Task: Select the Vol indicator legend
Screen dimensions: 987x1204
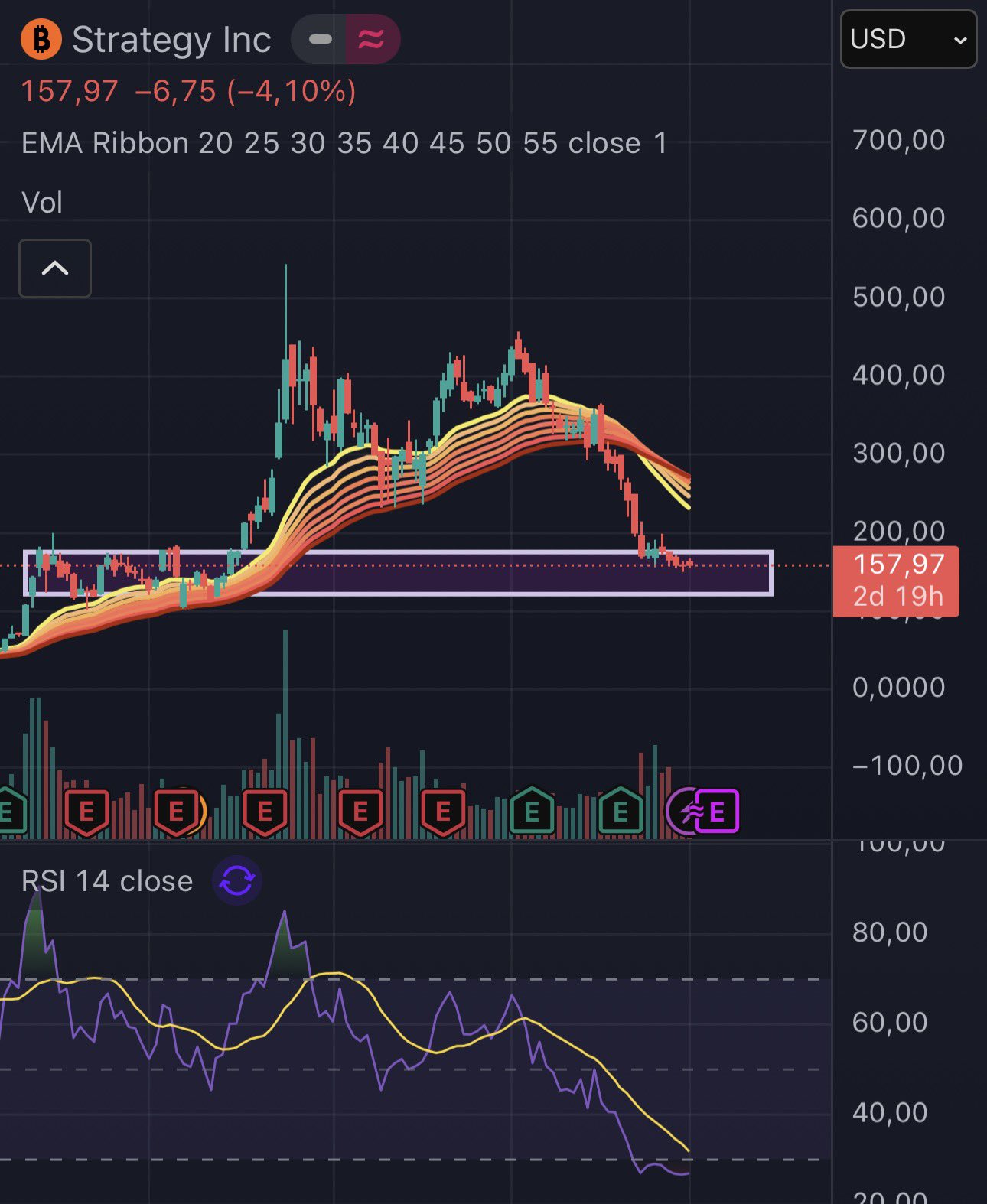Action: point(42,203)
